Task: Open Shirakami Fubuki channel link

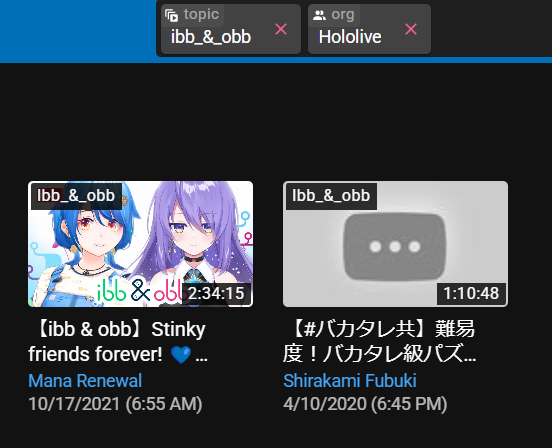Action: click(x=350, y=381)
